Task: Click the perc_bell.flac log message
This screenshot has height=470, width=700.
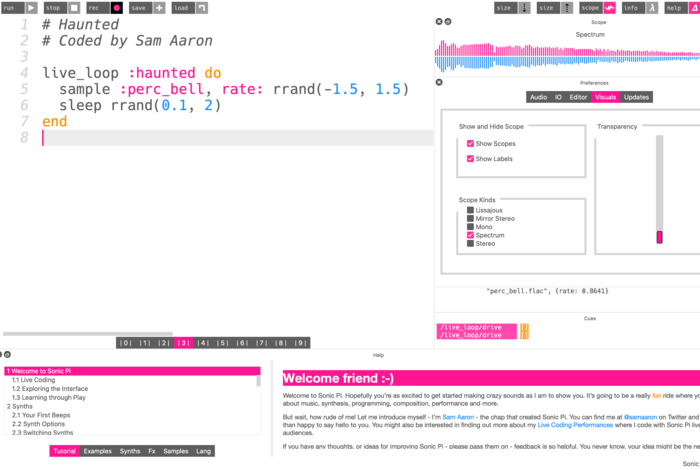Action: pos(547,291)
